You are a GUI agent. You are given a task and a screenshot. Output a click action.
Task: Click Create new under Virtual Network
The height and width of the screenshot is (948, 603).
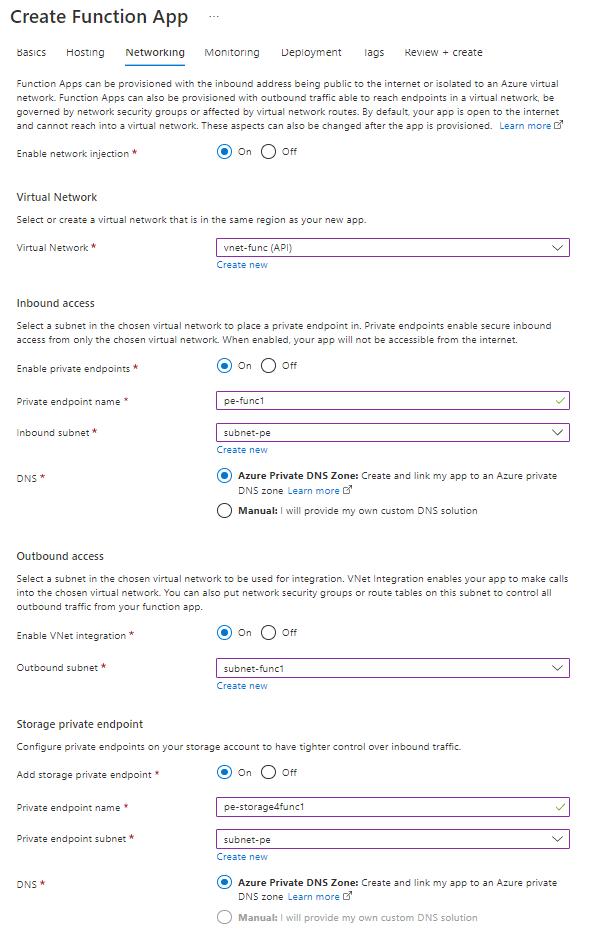(x=242, y=265)
